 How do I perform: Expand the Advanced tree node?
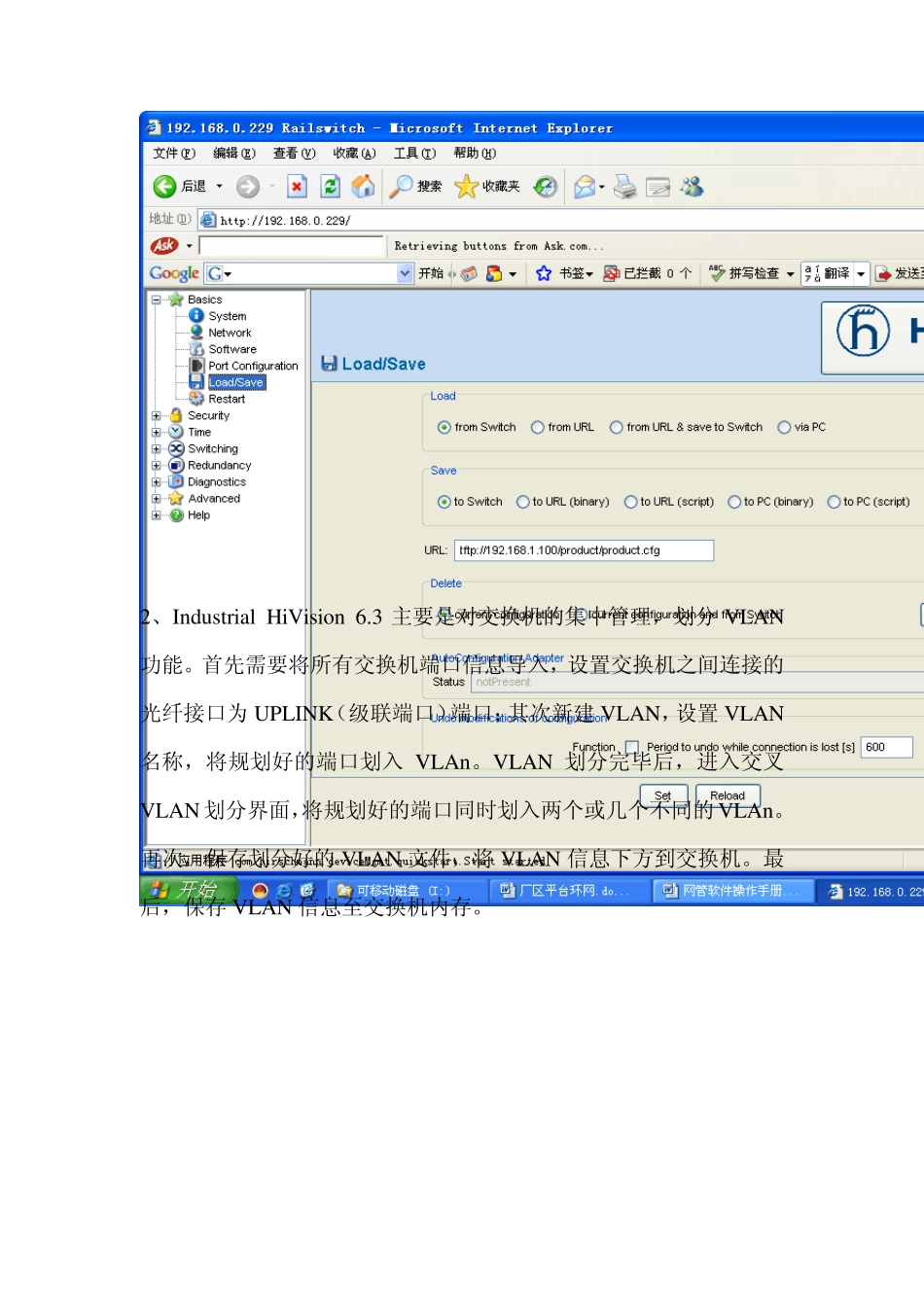[157, 498]
